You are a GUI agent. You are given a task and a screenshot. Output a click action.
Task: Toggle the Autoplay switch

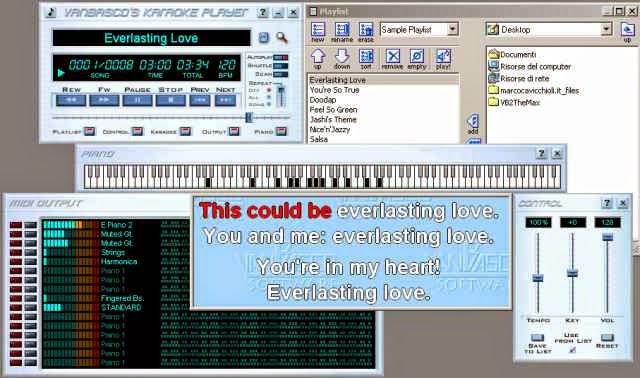tap(280, 58)
